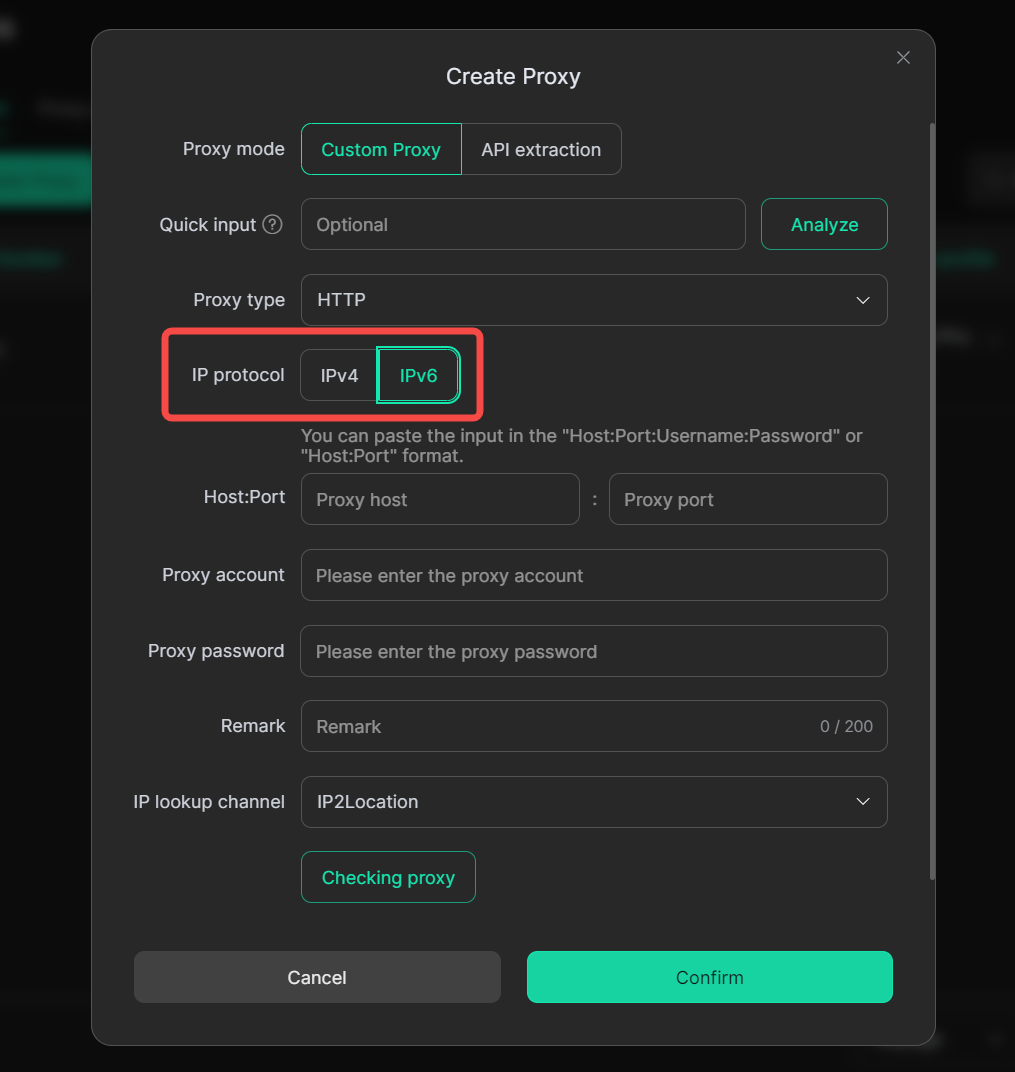Open the HTTP proxy type selector
Image resolution: width=1015 pixels, height=1072 pixels.
594,300
